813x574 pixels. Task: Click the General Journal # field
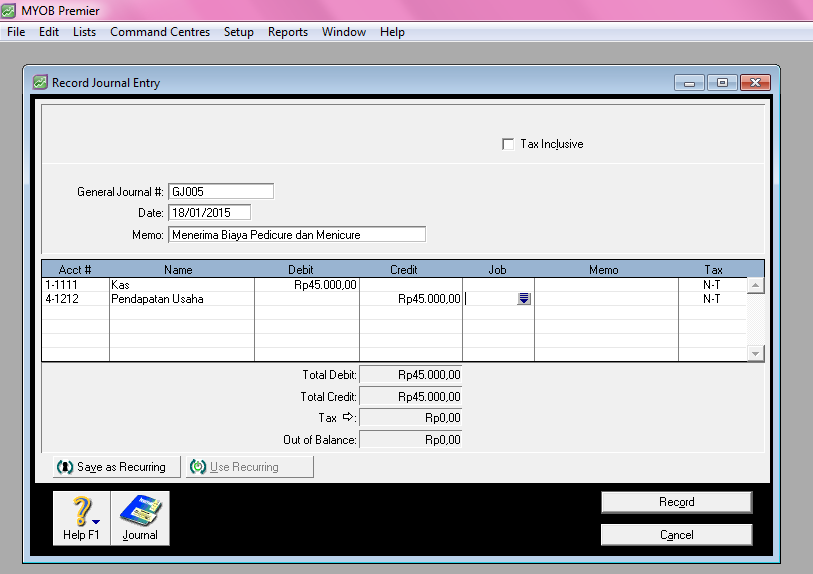pos(221,191)
